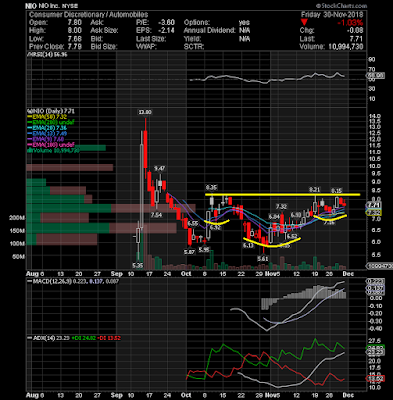This screenshot has height=400, width=393.
Task: Click the MACD 0.223 tag on right axis
Action: click(x=376, y=281)
